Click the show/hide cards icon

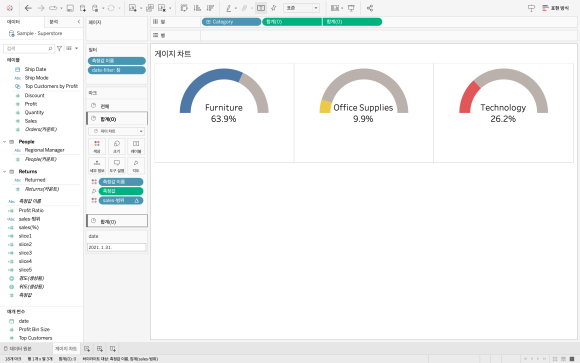tap(335, 8)
